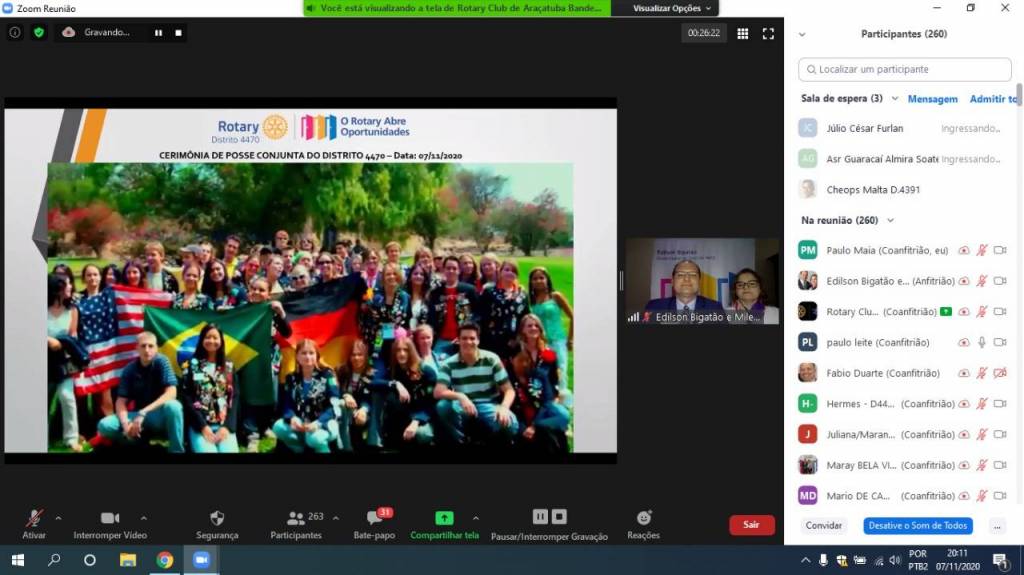This screenshot has height=575, width=1024.
Task: Click the Localizar um participante search field
Action: coord(905,69)
